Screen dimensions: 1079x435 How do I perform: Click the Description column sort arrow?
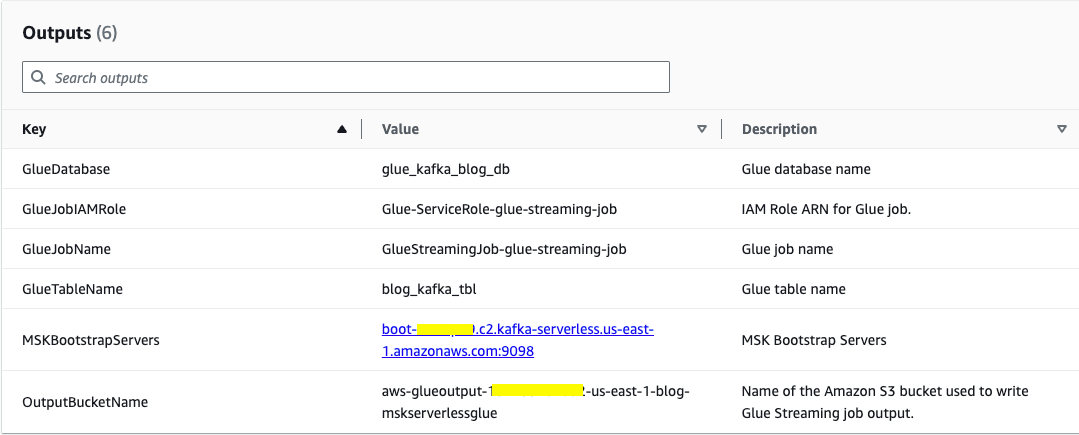click(x=1061, y=129)
